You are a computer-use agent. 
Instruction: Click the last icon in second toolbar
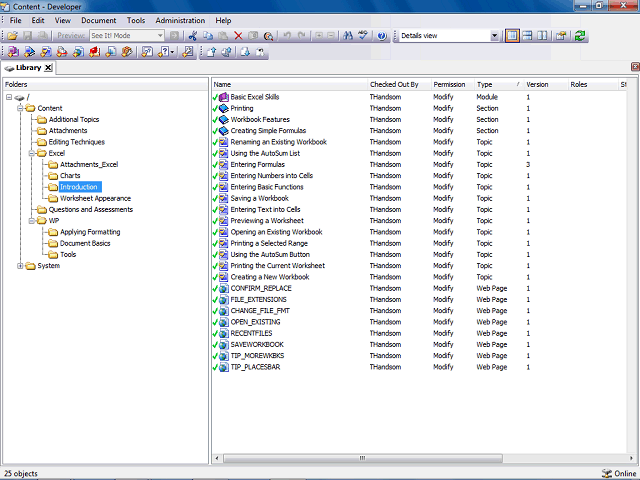(x=260, y=52)
